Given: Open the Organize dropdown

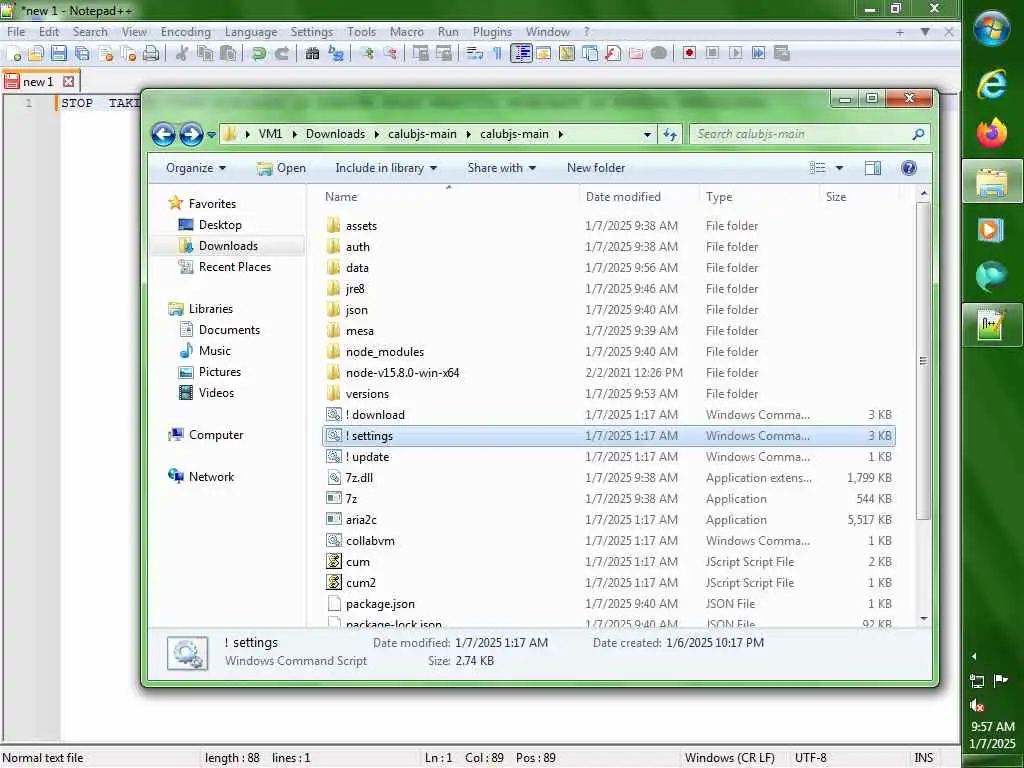Looking at the screenshot, I should coord(196,168).
